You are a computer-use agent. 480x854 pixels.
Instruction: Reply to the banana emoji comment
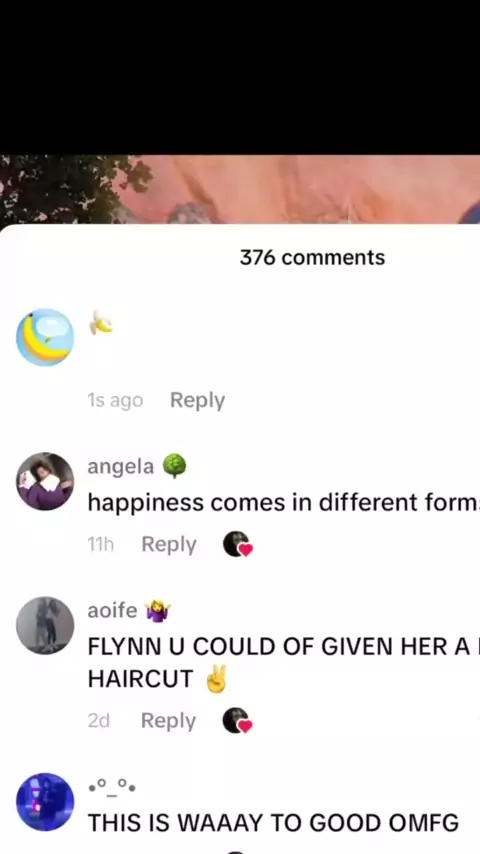pyautogui.click(x=197, y=400)
